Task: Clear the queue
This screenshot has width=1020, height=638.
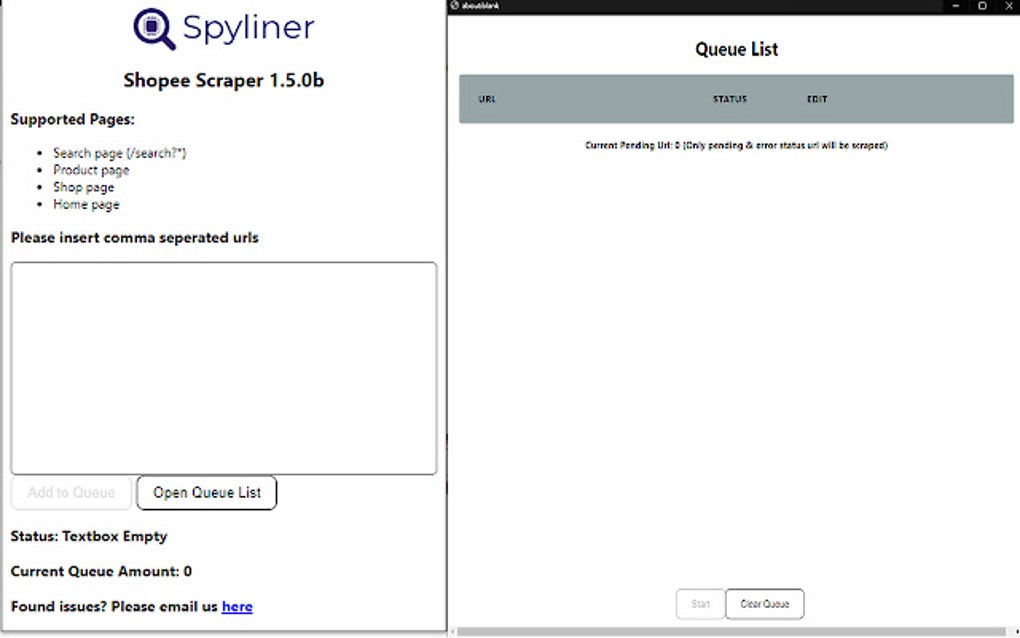Action: point(764,603)
